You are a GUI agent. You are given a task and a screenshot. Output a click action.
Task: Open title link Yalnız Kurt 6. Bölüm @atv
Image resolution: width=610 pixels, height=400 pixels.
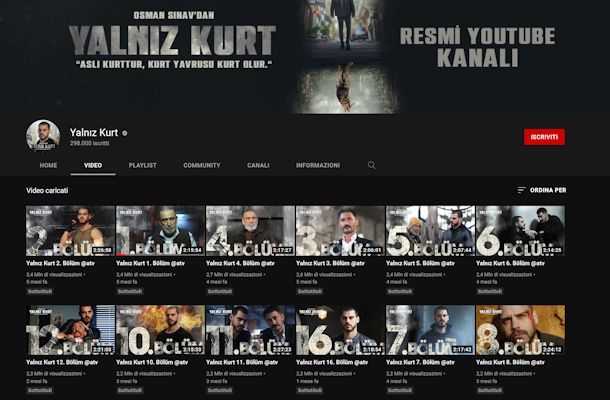(x=510, y=263)
